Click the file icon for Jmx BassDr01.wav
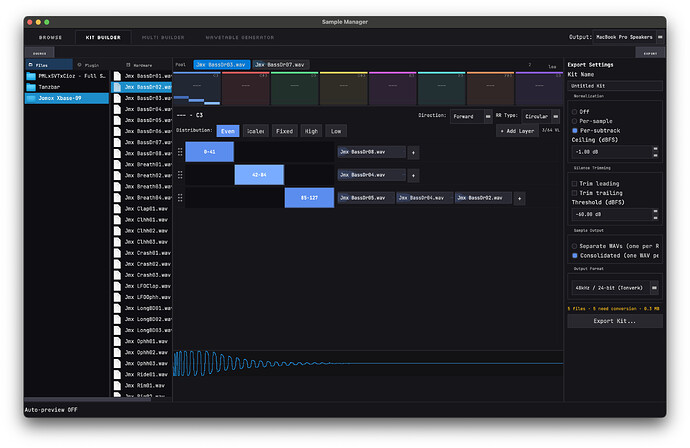The height and width of the screenshot is (448, 690). coord(117,76)
